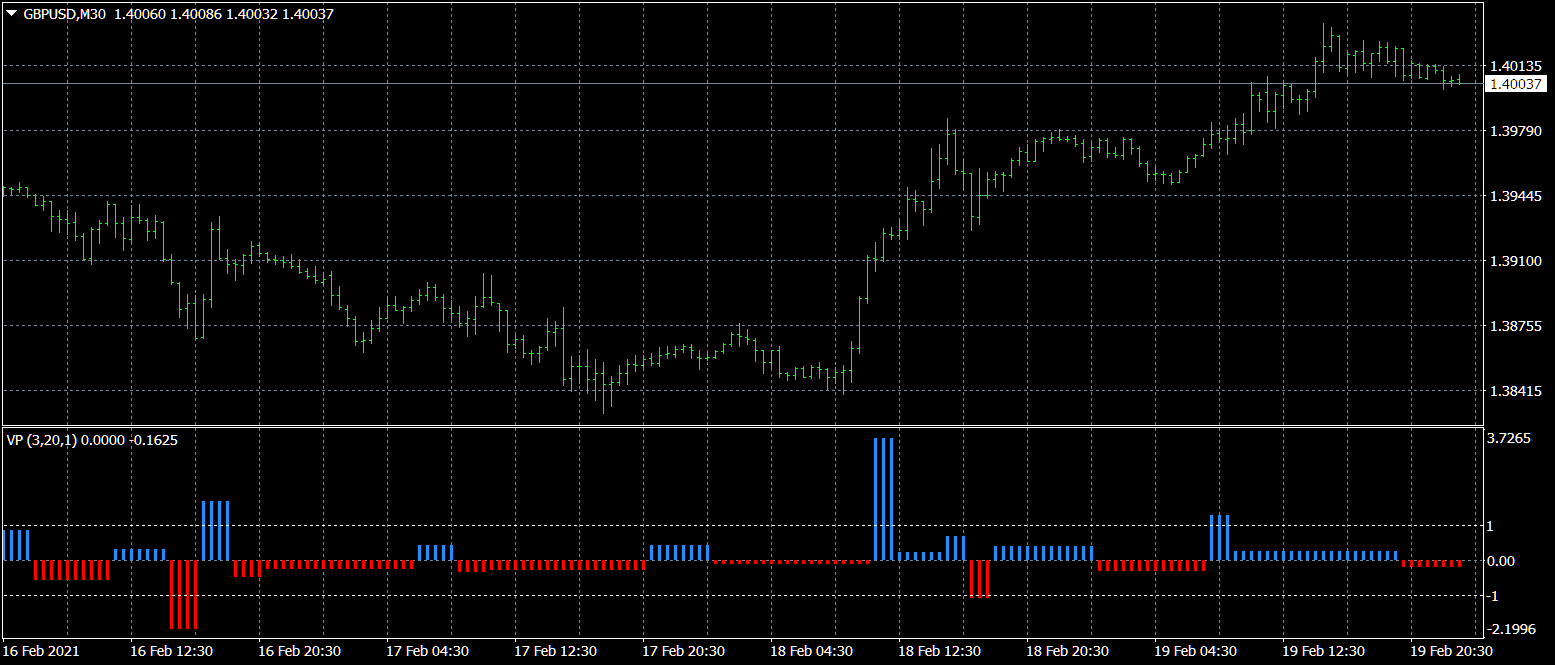This screenshot has width=1555, height=665.
Task: Click the 17 Feb 04:30 time label
Action: [427, 651]
